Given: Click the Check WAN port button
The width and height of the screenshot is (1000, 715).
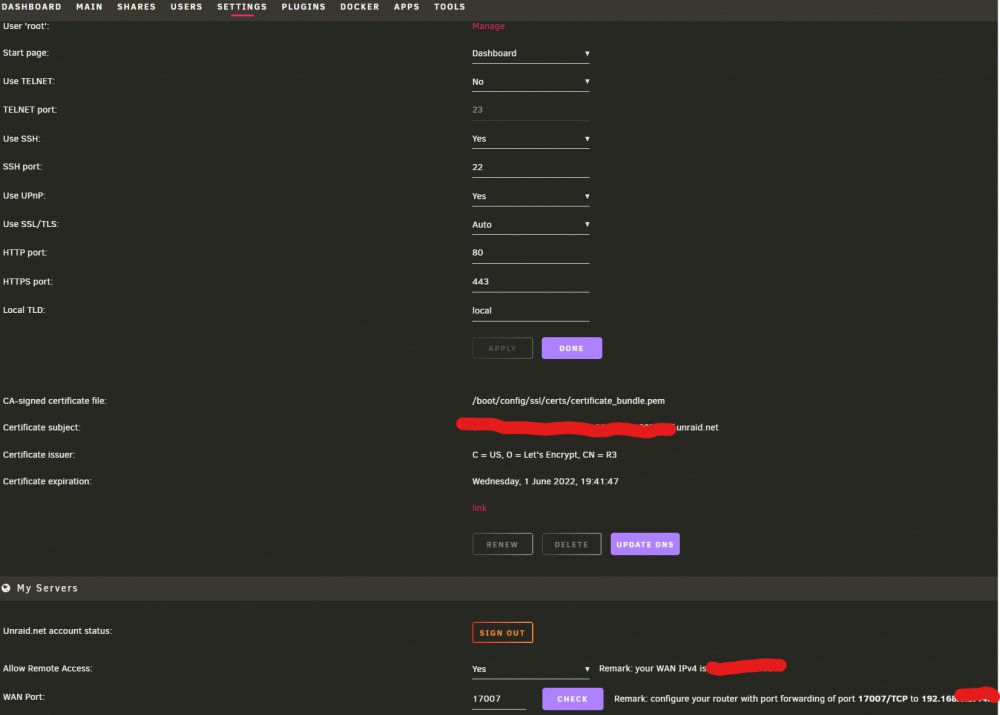Looking at the screenshot, I should pyautogui.click(x=573, y=699).
